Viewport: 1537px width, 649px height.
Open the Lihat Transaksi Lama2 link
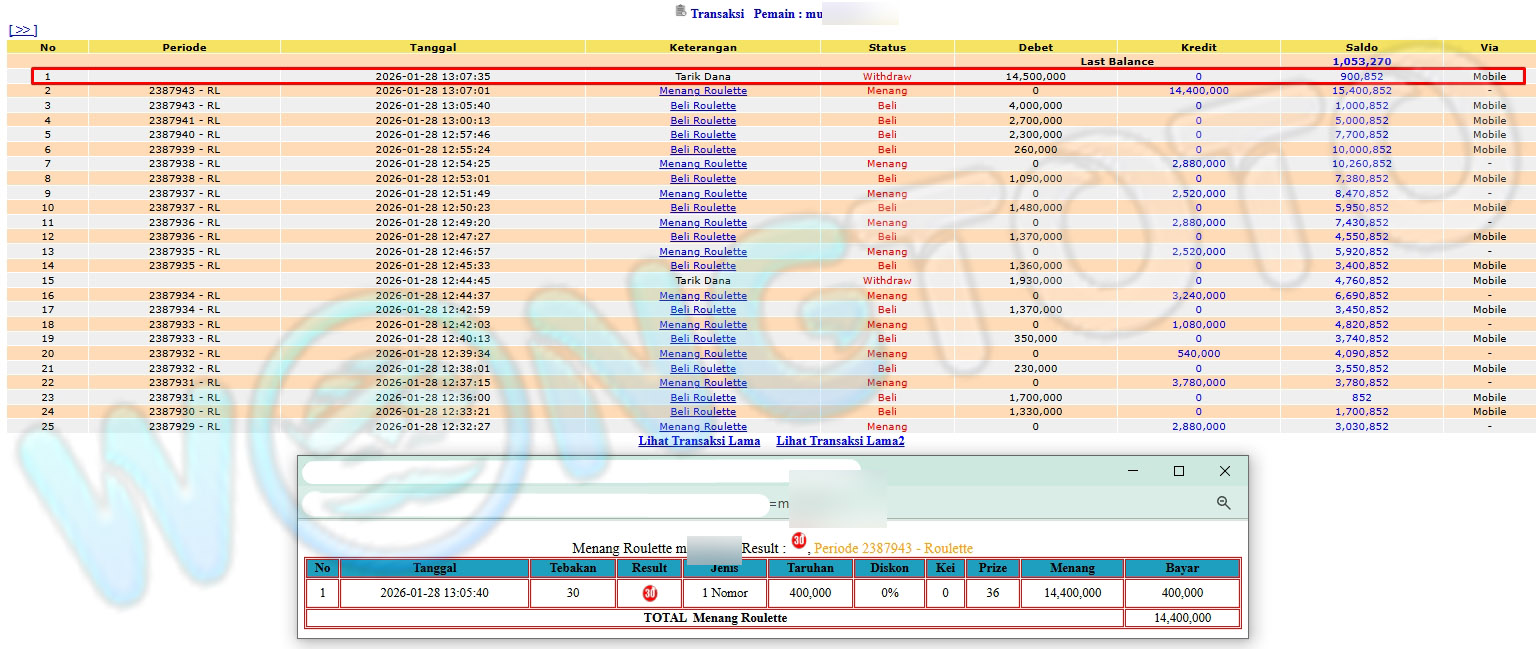(x=840, y=441)
